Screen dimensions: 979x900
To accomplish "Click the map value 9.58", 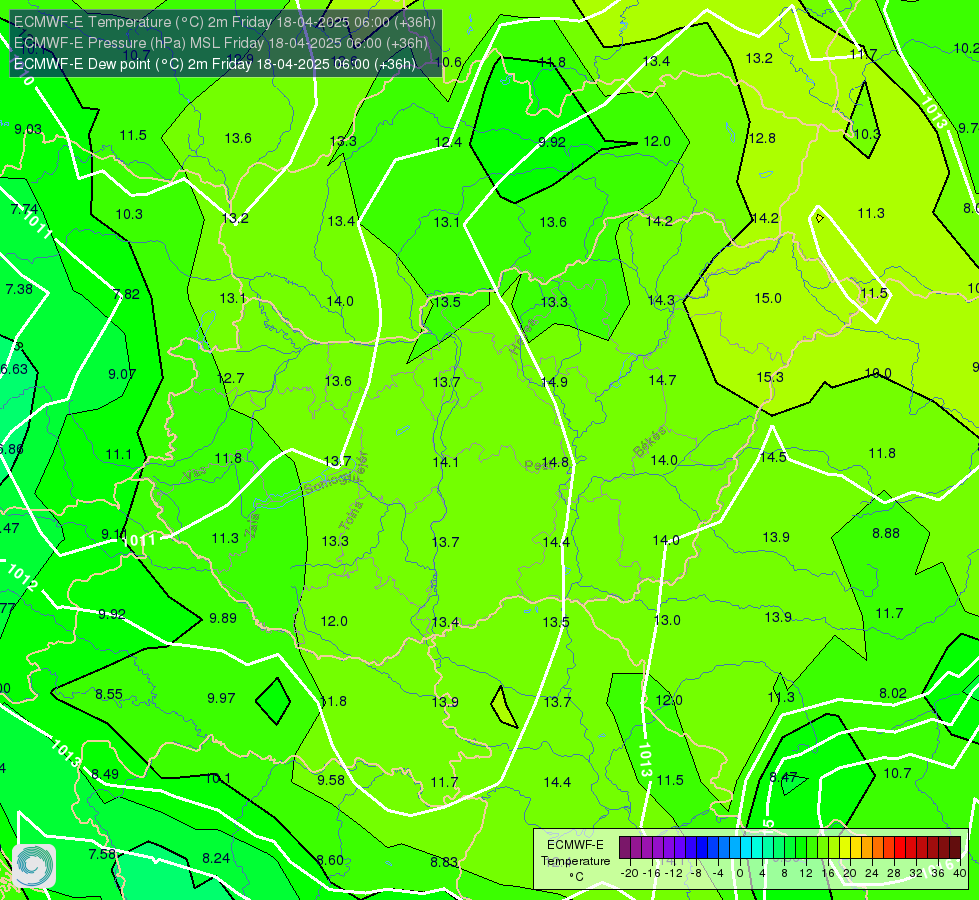I will coord(331,780).
